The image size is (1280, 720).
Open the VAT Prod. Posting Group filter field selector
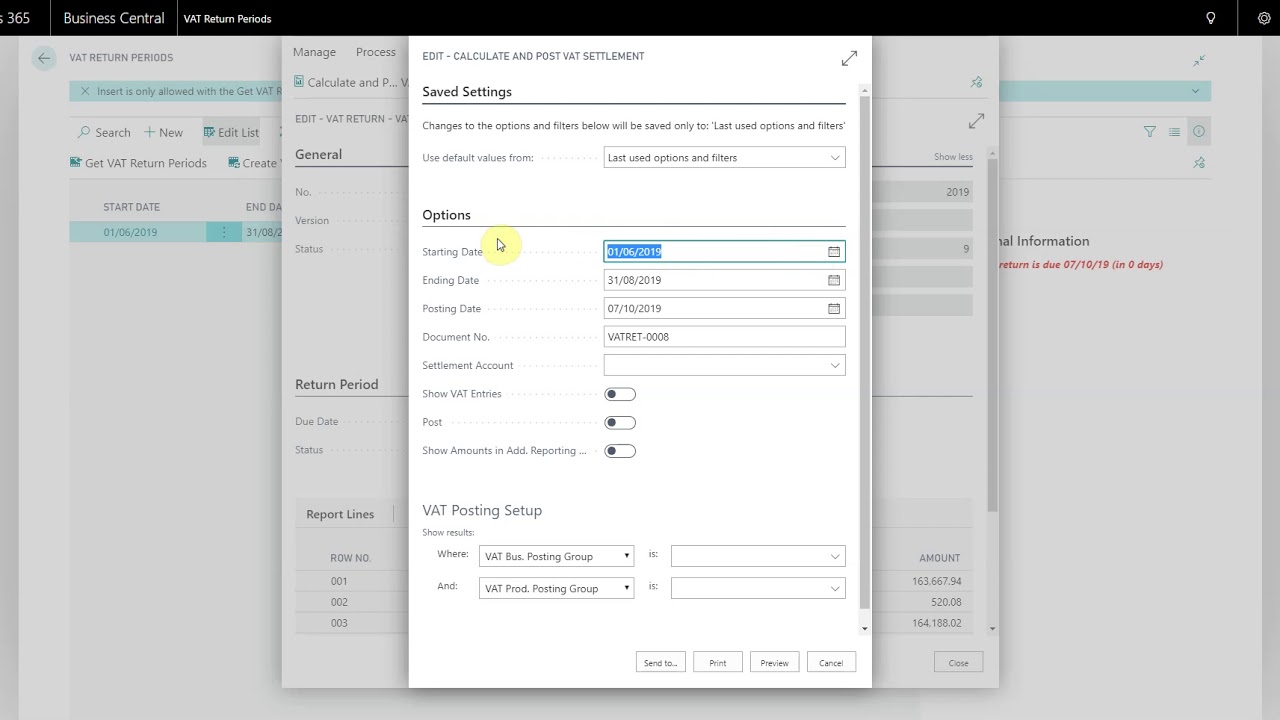556,589
